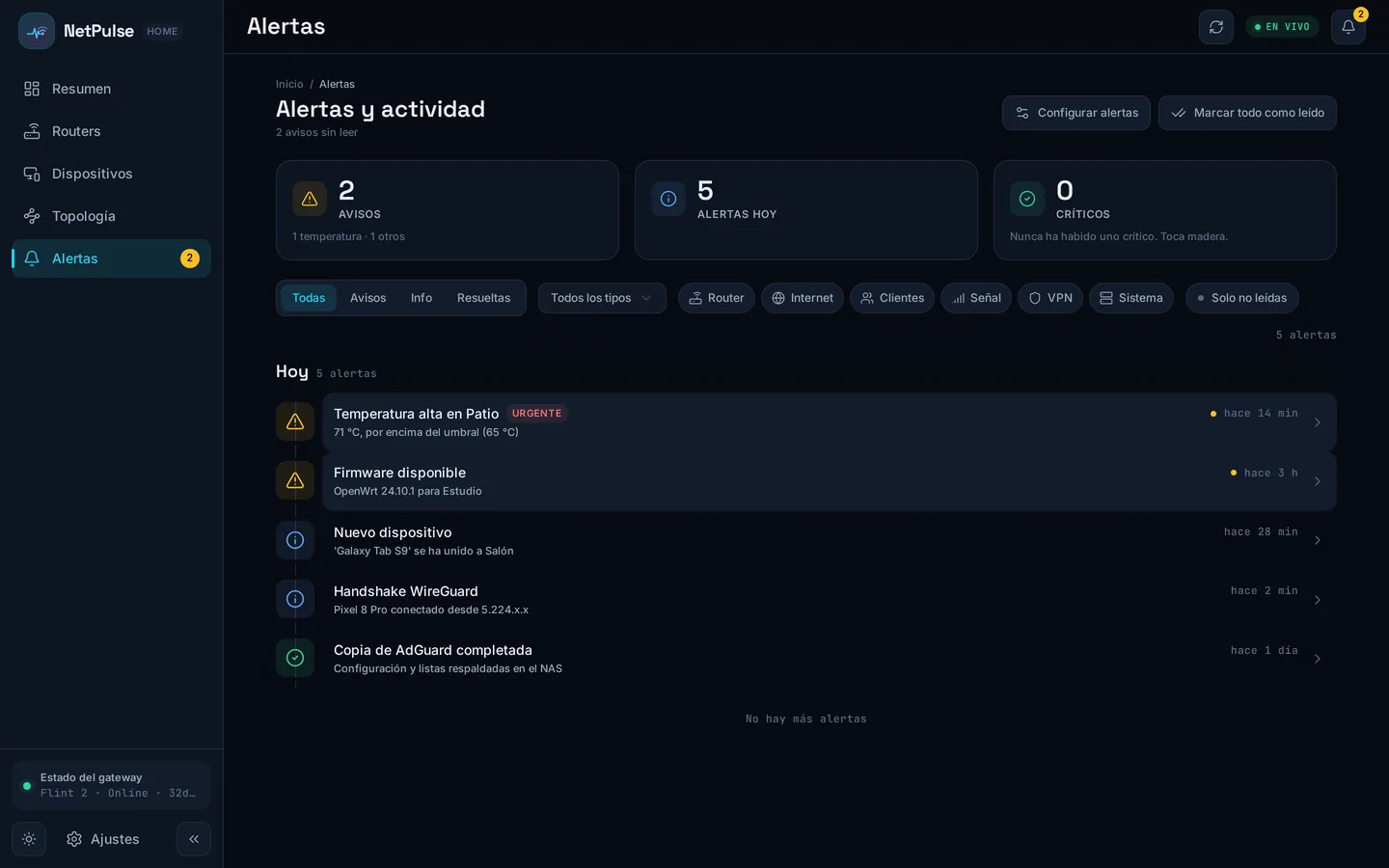Select Alertas in the sidebar

[x=111, y=258]
